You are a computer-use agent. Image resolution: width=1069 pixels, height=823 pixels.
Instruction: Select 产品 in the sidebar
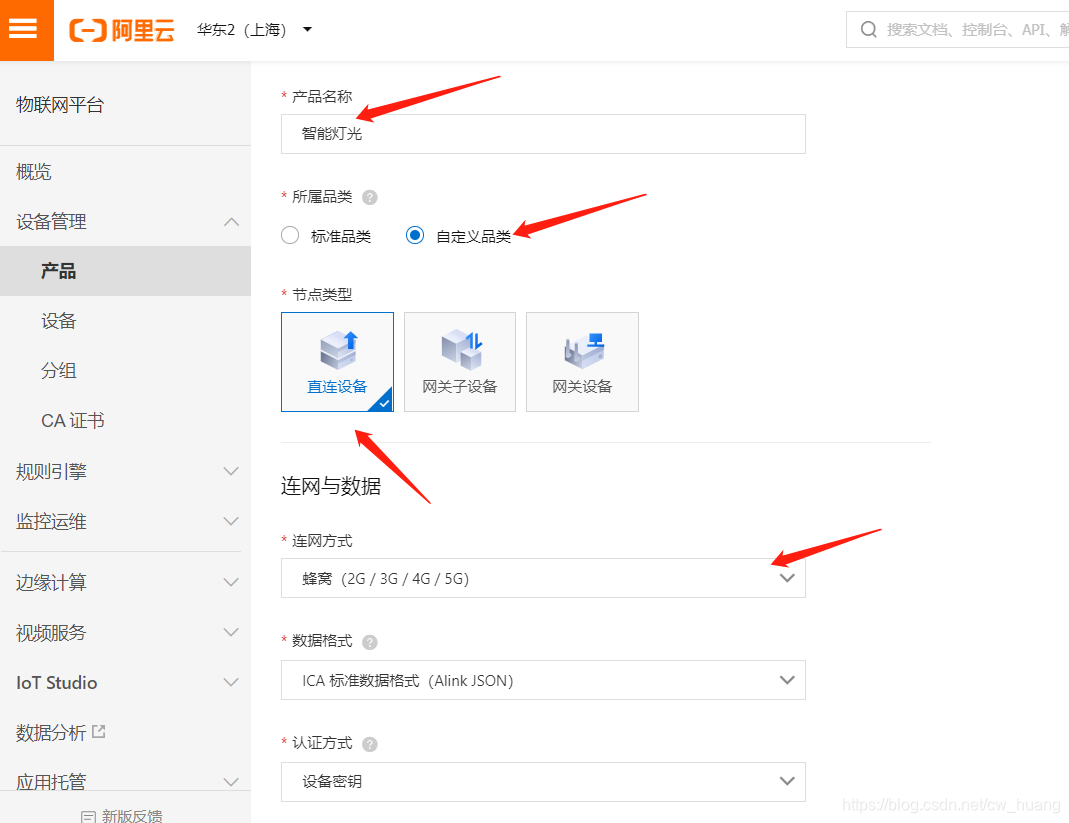tap(125, 271)
